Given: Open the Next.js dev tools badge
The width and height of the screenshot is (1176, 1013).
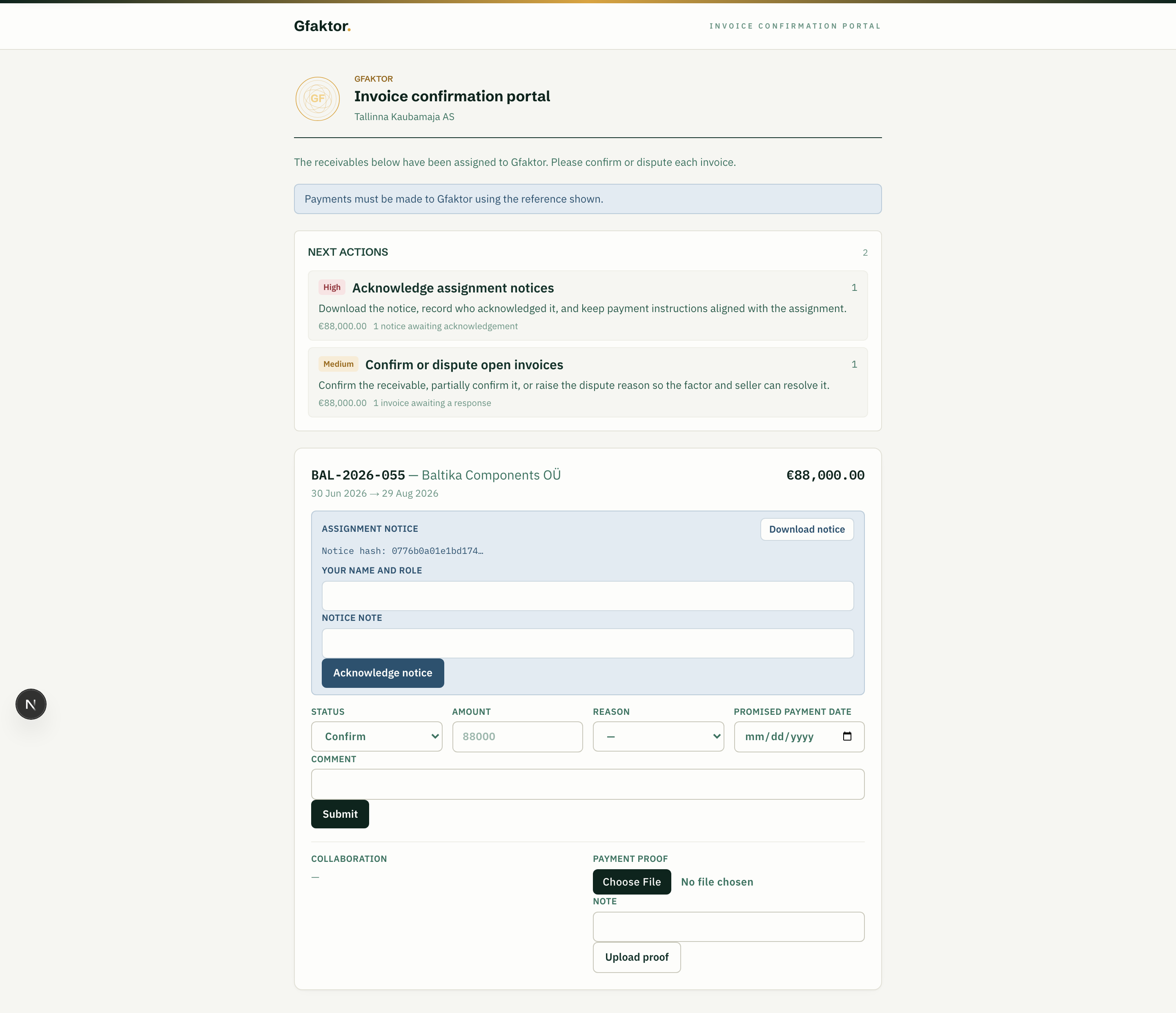Looking at the screenshot, I should point(31,704).
